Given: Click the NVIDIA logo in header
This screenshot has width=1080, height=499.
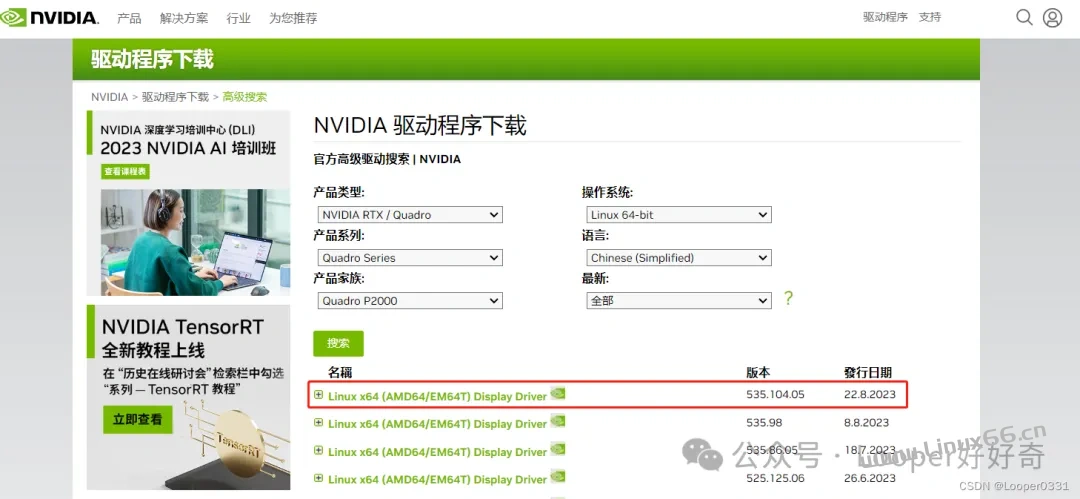Looking at the screenshot, I should [50, 18].
